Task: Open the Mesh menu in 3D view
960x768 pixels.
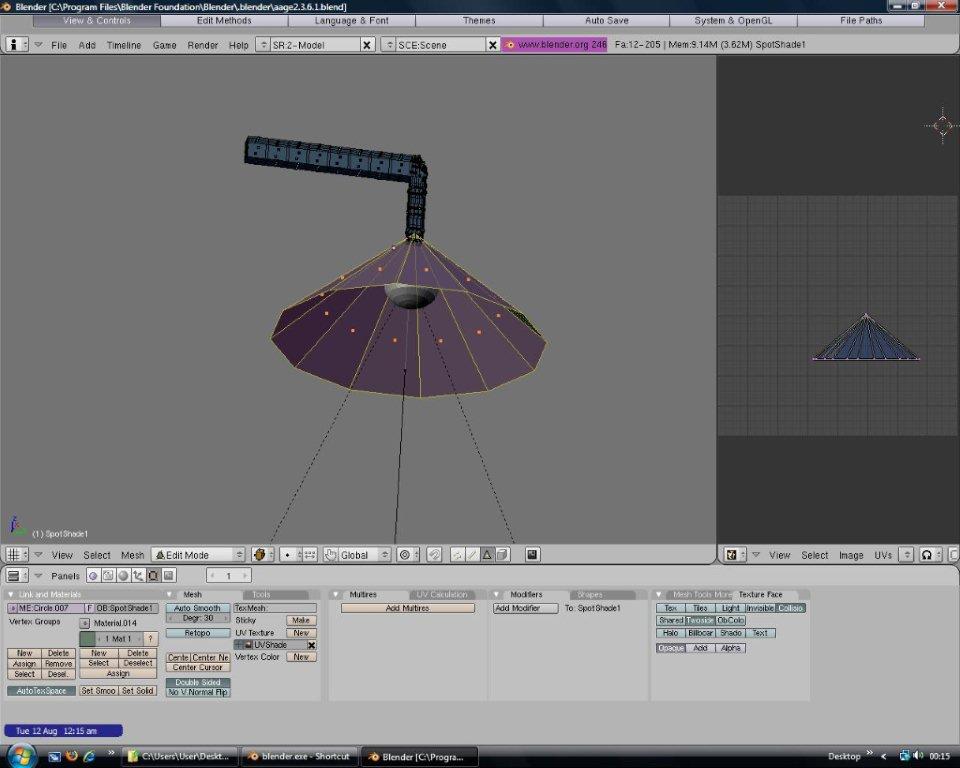Action: (132, 555)
